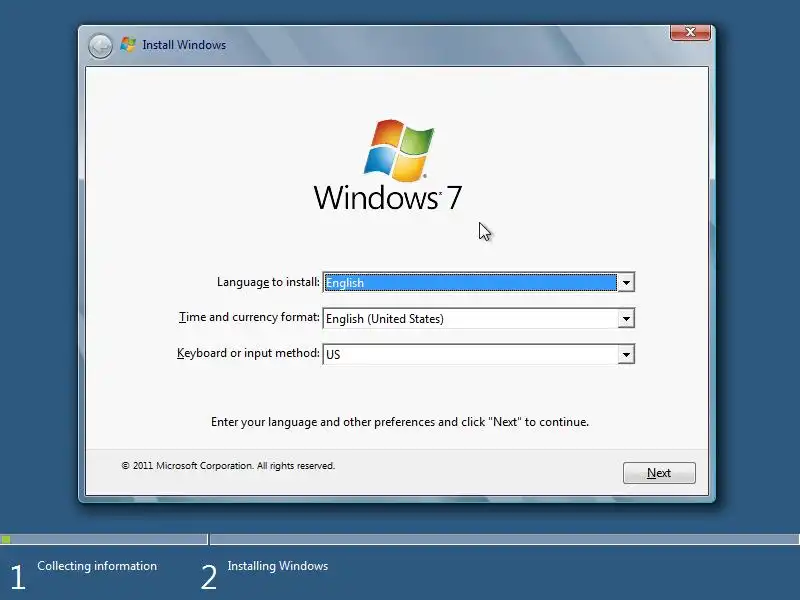Click the "Time and currency format:" label

[x=249, y=317]
